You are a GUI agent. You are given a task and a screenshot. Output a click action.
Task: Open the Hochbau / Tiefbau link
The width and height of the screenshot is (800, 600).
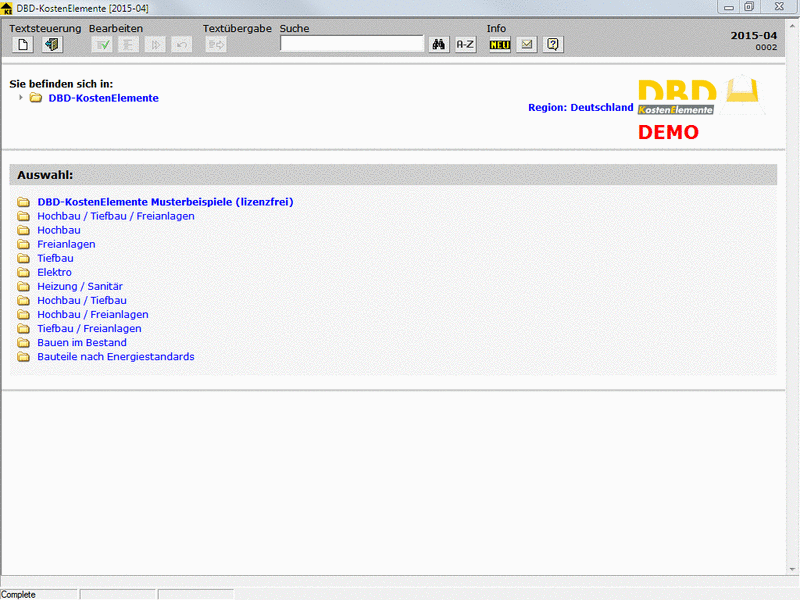pyautogui.click(x=82, y=301)
